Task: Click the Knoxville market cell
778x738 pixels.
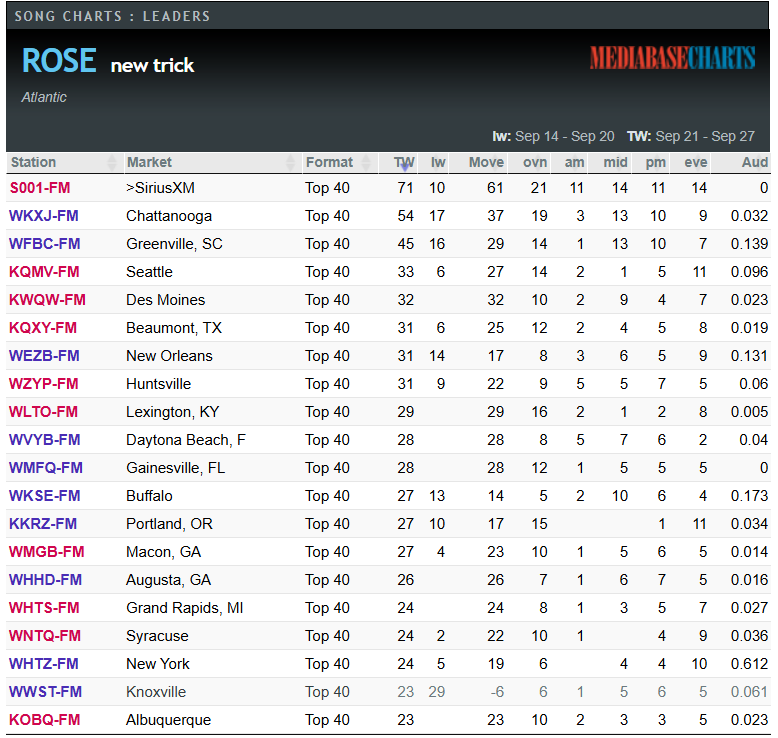Action: (x=156, y=692)
